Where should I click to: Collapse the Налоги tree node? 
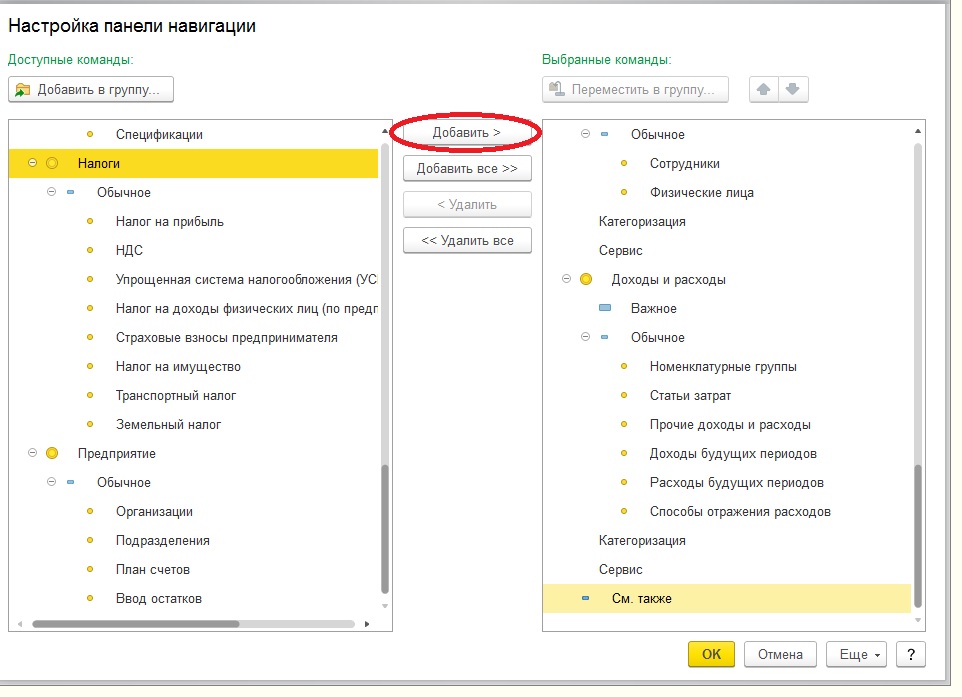(x=33, y=163)
